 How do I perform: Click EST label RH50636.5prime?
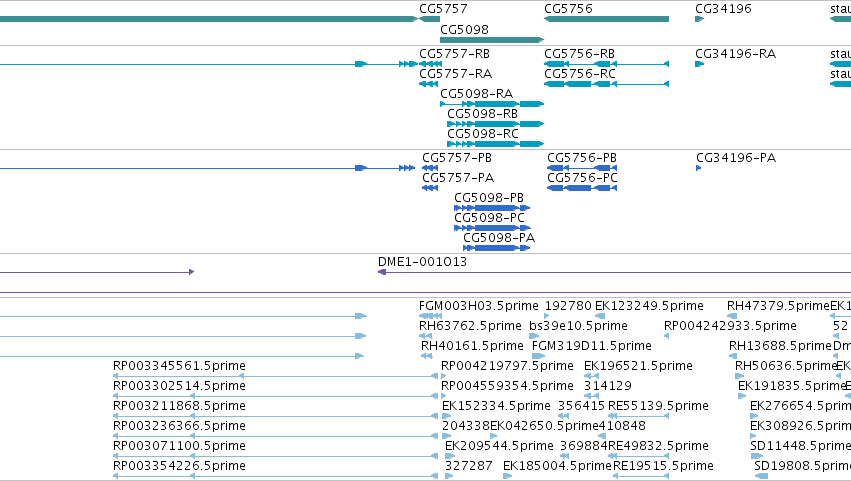785,366
